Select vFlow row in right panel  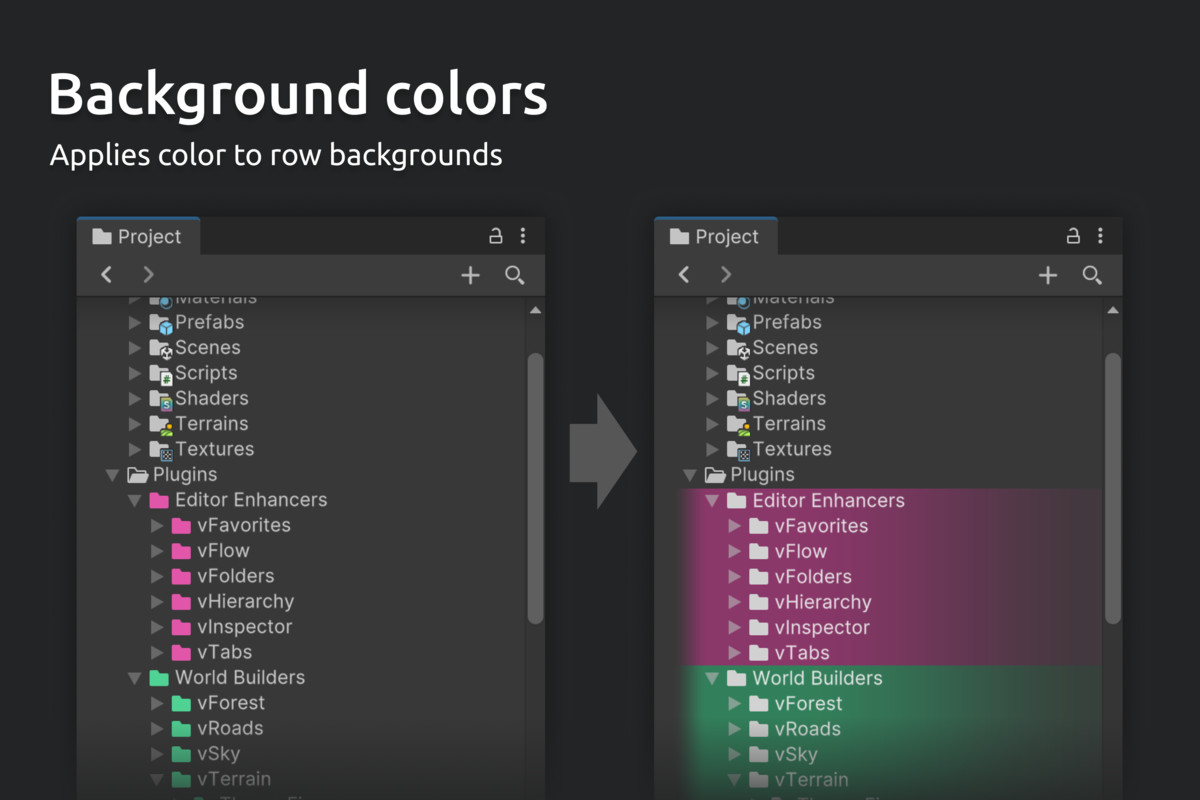tap(879, 551)
